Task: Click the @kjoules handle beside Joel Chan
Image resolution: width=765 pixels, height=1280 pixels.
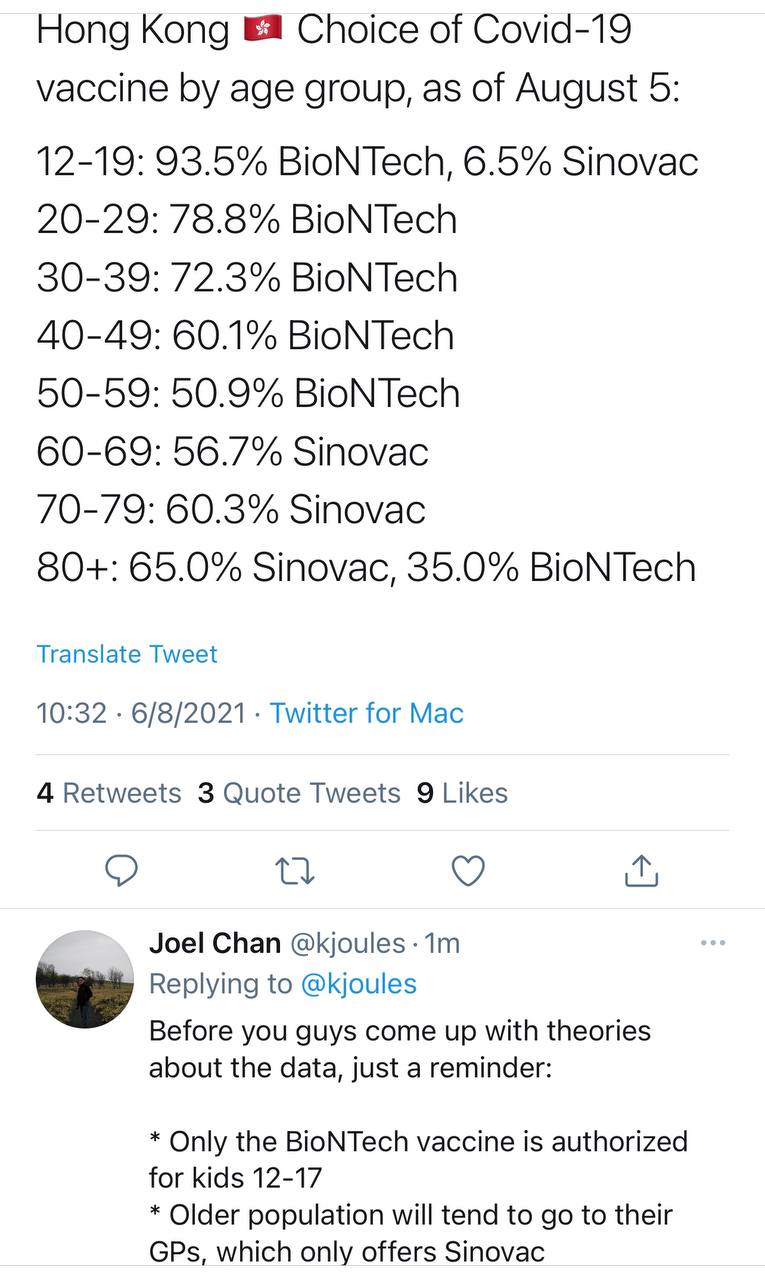Action: point(348,943)
